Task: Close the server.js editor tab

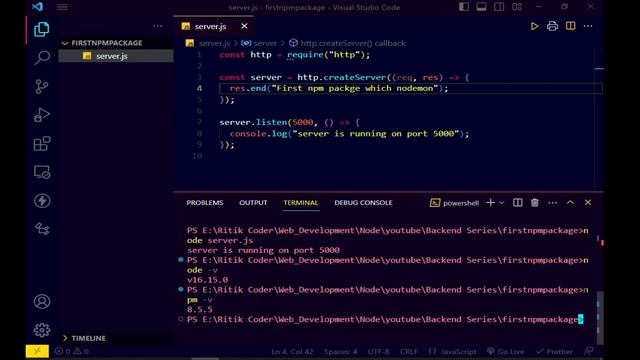Action: click(244, 26)
